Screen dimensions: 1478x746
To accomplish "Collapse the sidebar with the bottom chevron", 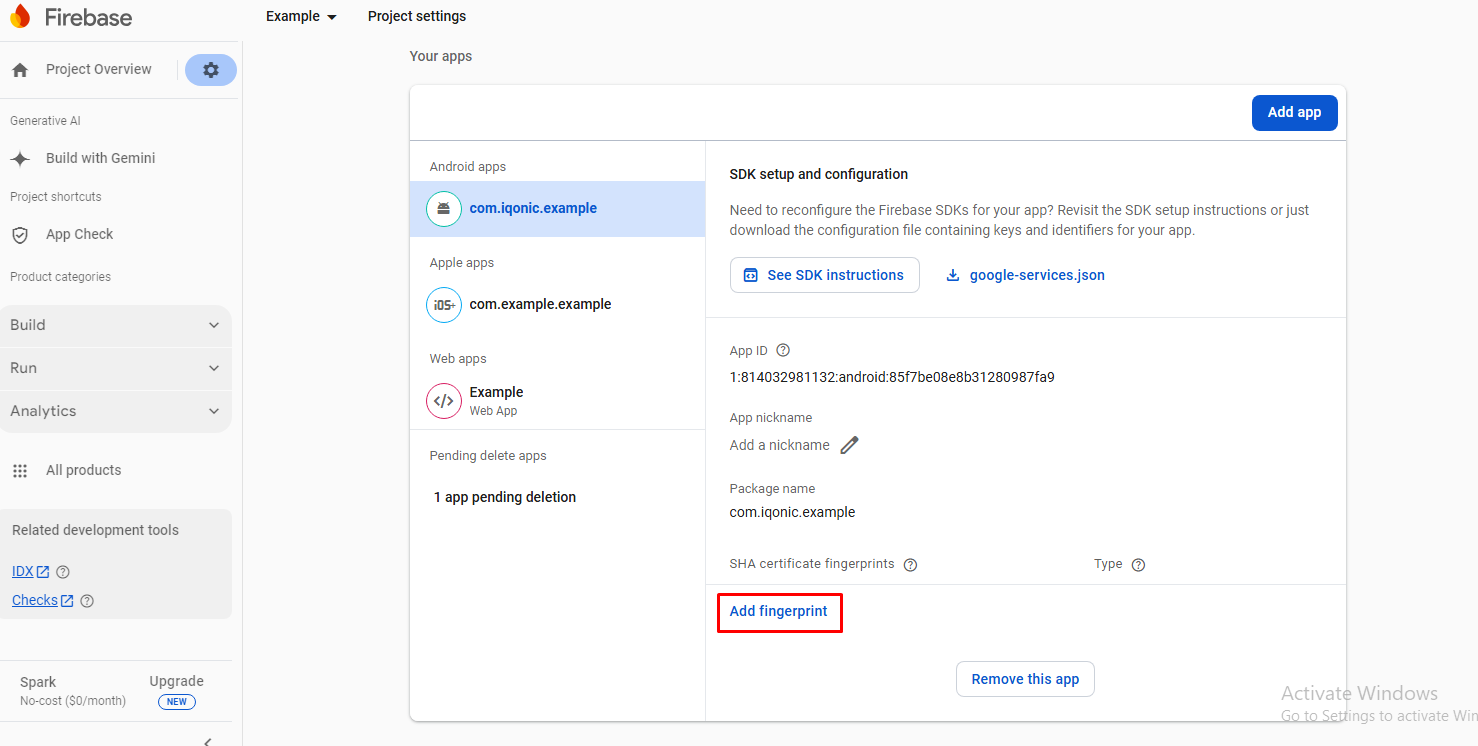I will 208,741.
